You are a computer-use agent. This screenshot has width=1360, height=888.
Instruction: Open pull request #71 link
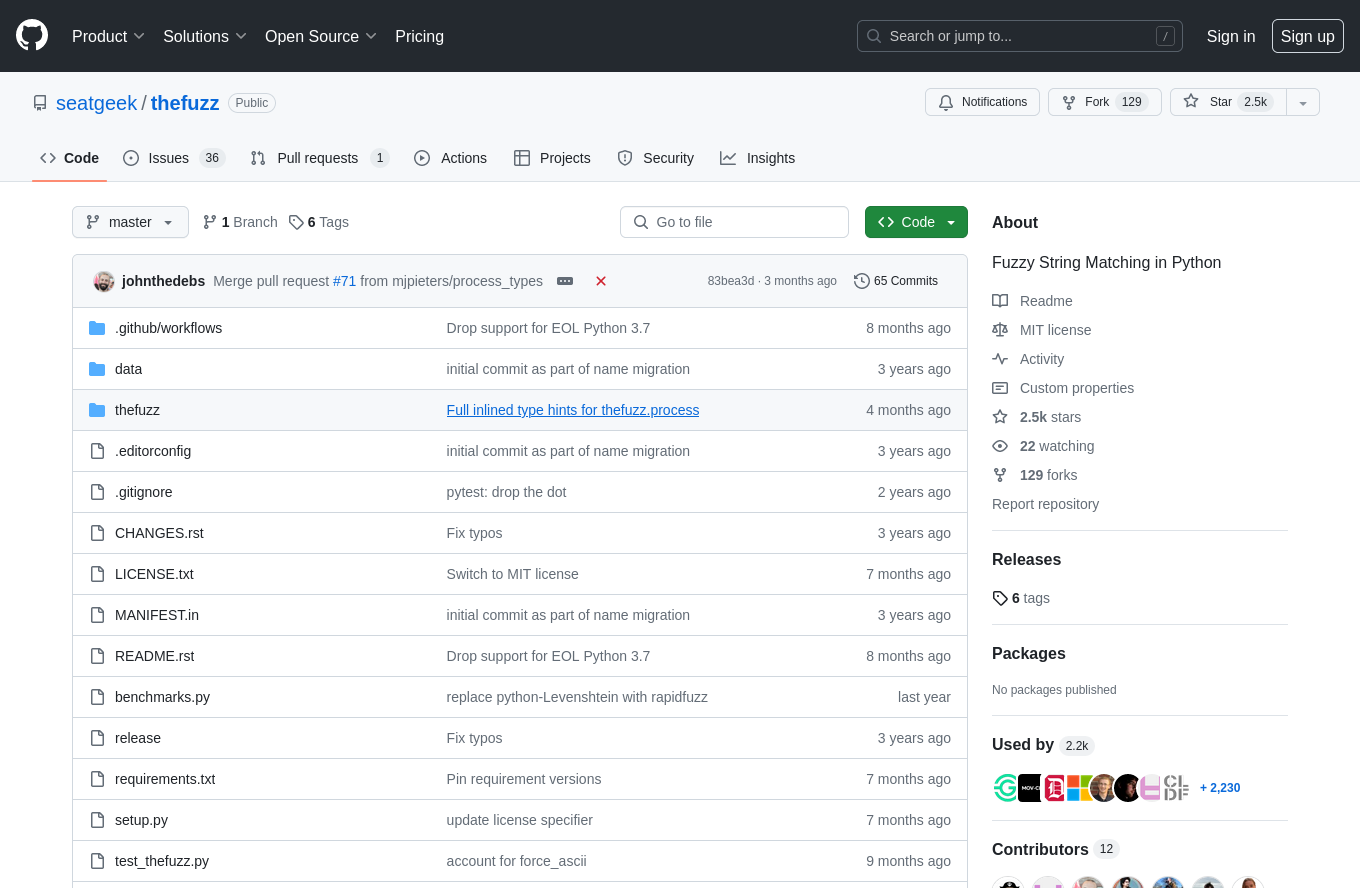point(344,281)
